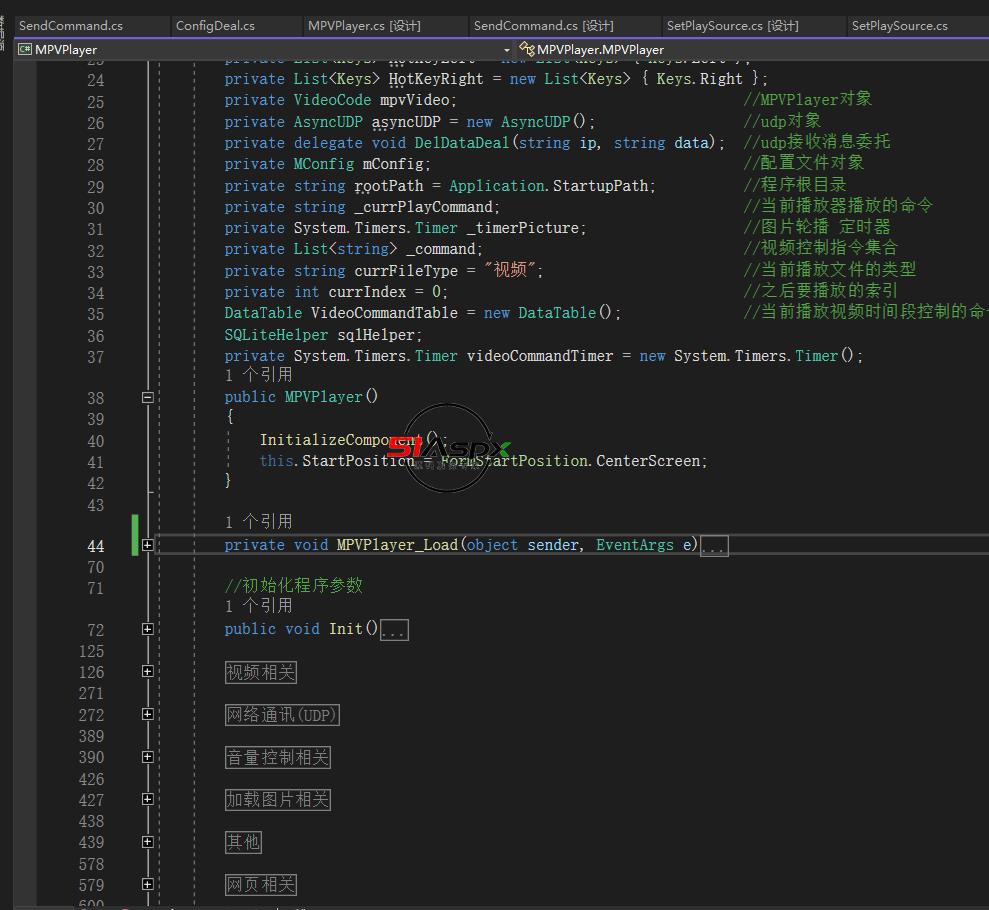The height and width of the screenshot is (910, 989).
Task: Click '1 个引用' link above MPVPlayer() constructor
Action: tap(258, 375)
